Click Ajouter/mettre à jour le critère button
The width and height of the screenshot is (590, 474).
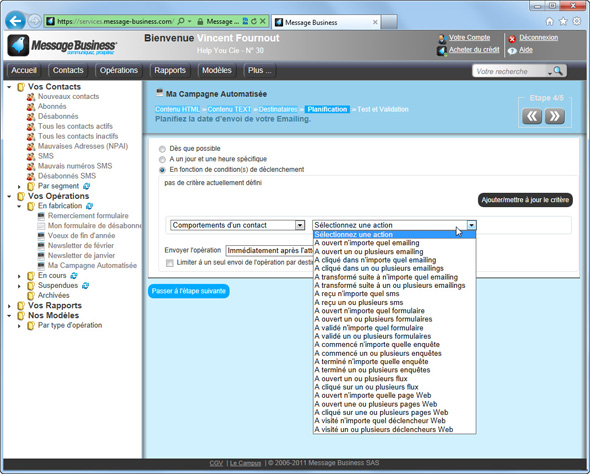525,200
